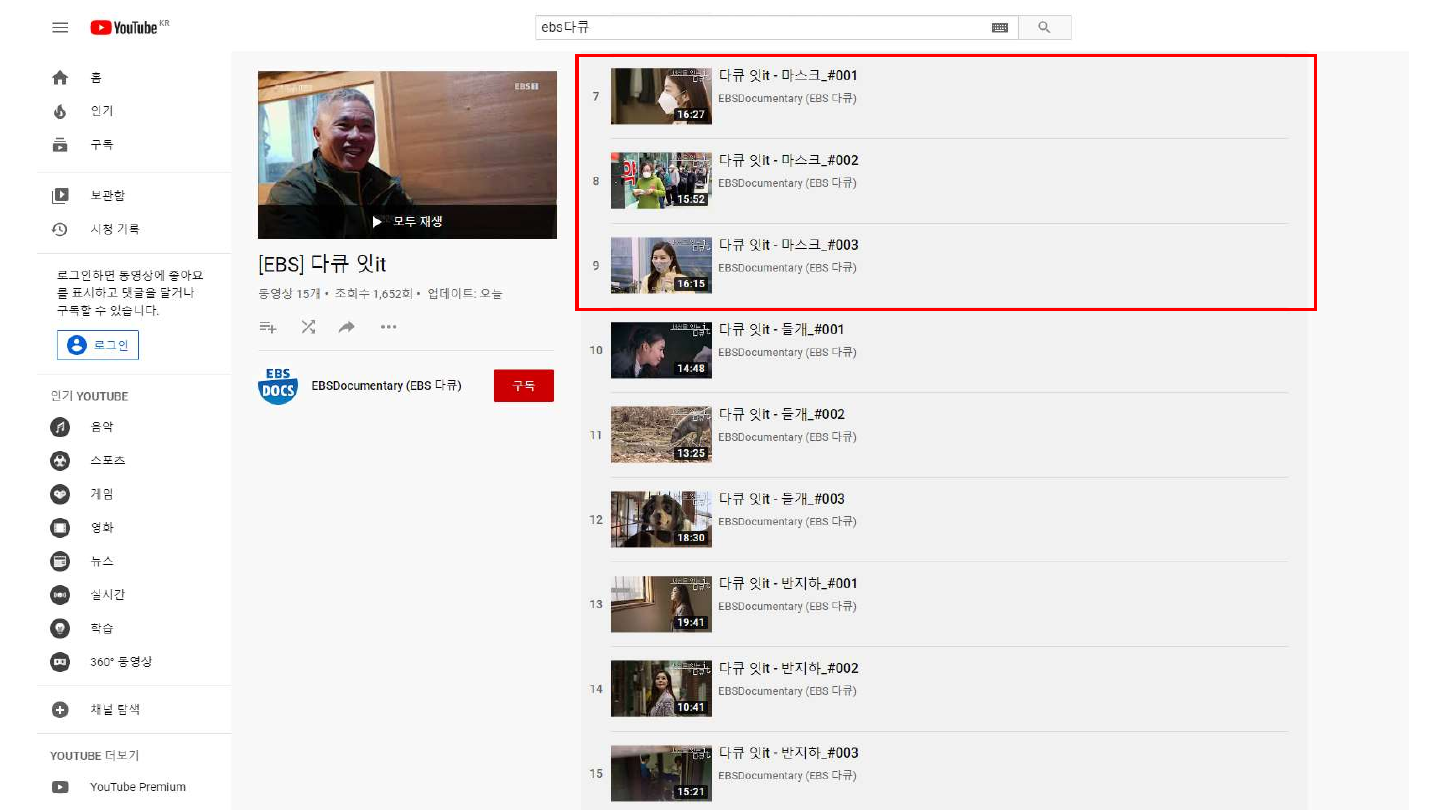Open 구독 subscriptions in sidebar

pyautogui.click(x=101, y=145)
